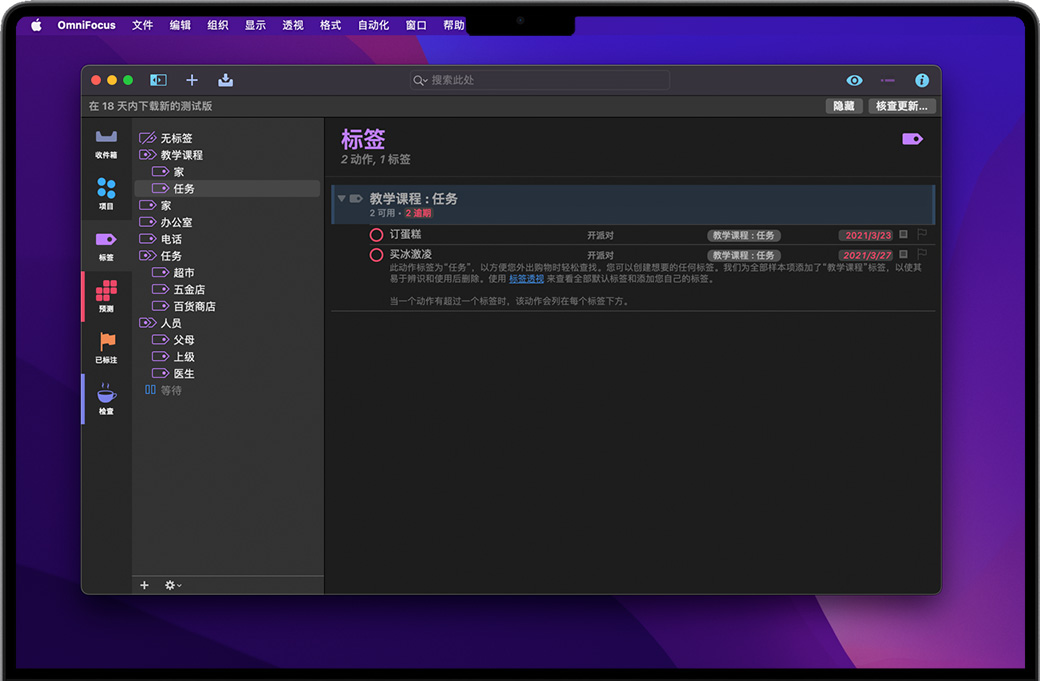Open the gear action menu in sidebar
This screenshot has height=681, width=1040.
pyautogui.click(x=172, y=585)
